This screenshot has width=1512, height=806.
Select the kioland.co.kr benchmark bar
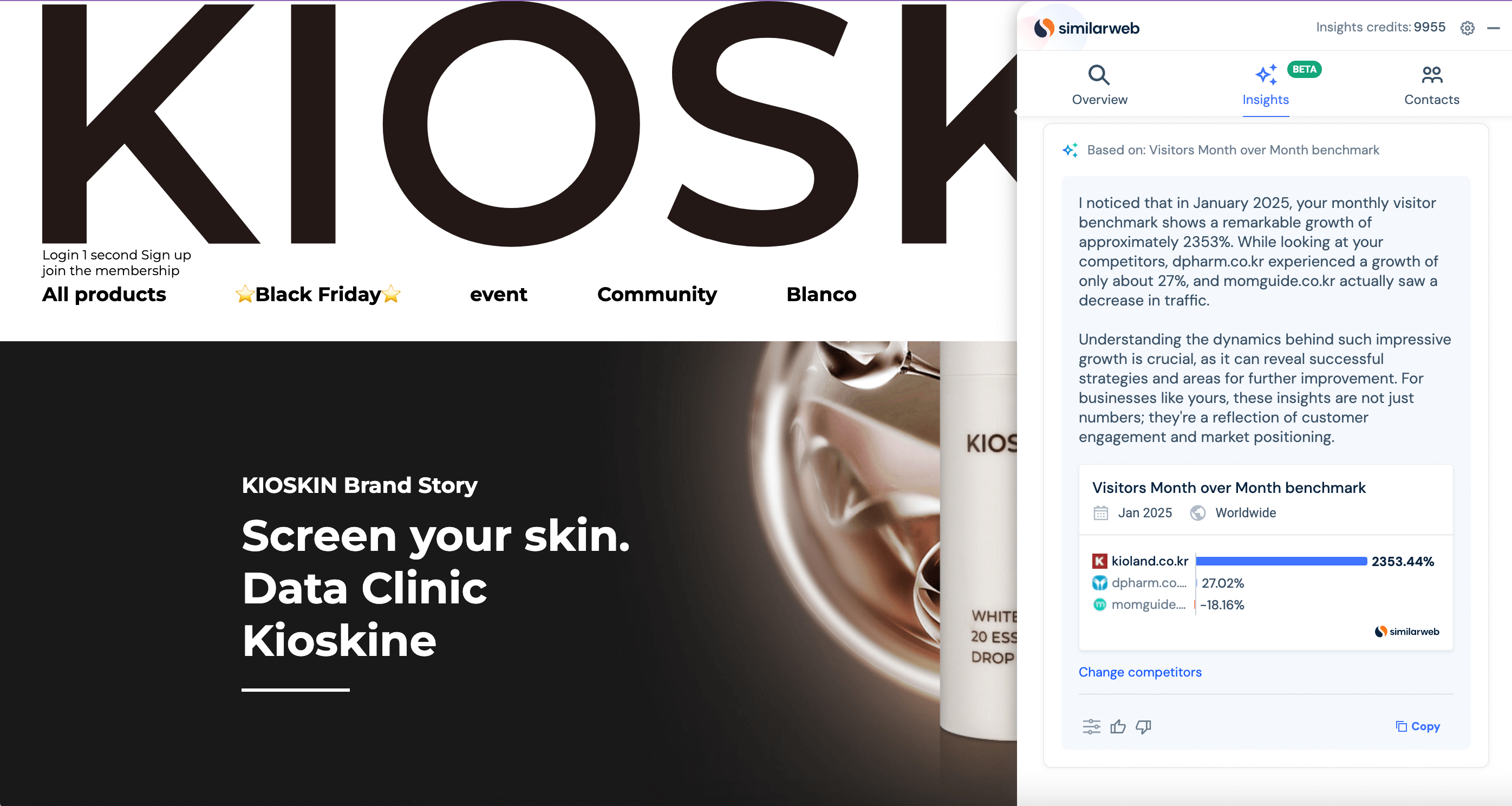[1281, 561]
